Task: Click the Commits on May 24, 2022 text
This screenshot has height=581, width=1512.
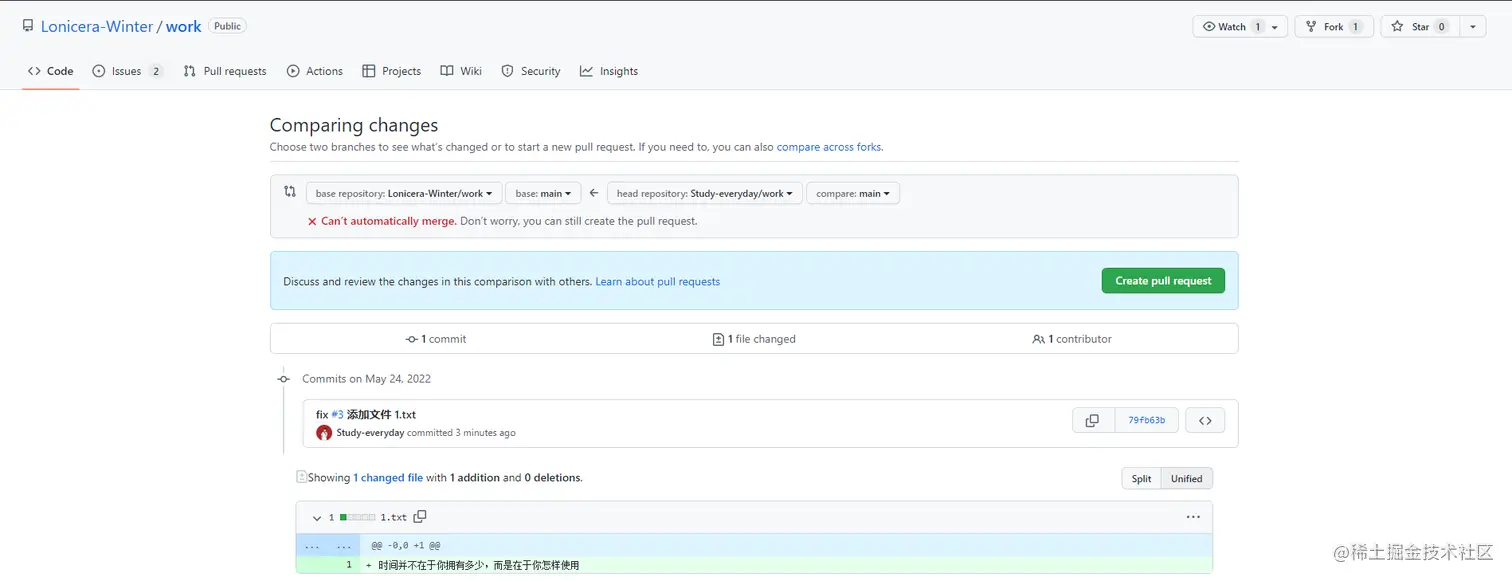Action: tap(367, 379)
